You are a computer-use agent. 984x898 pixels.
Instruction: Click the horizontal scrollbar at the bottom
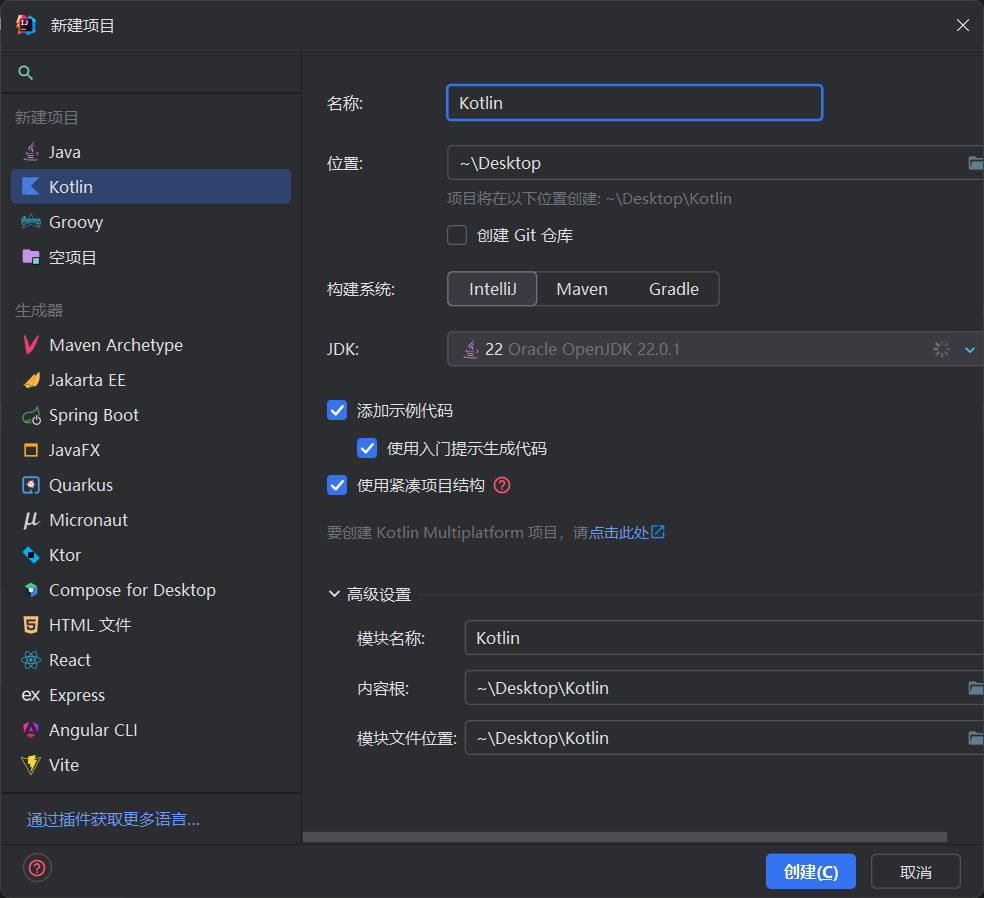tap(624, 837)
